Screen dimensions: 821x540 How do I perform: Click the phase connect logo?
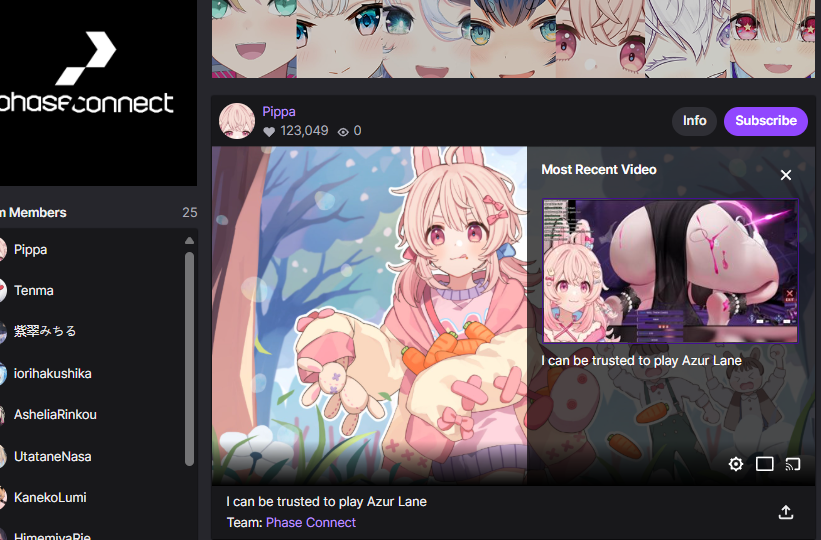[x=86, y=73]
